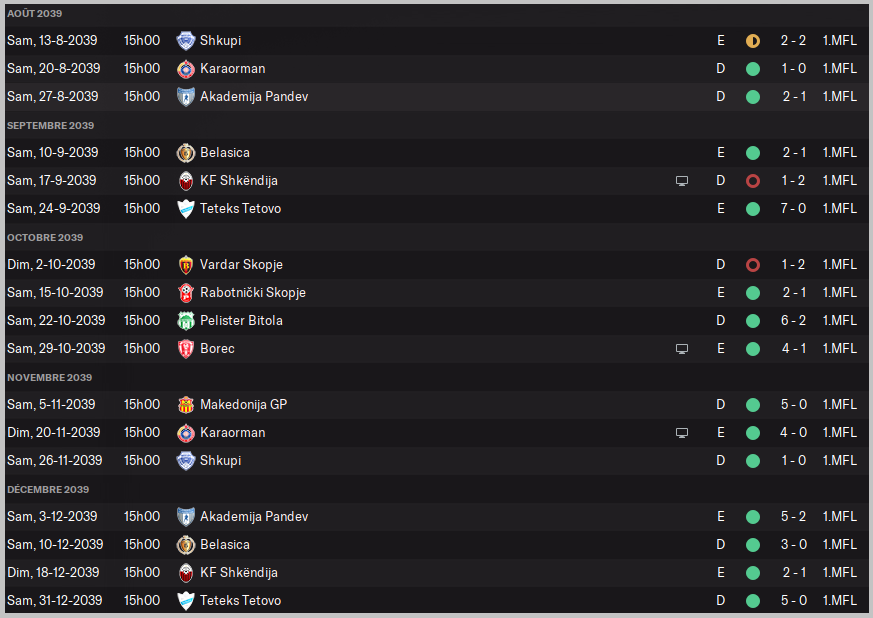Open the 7-0 match result

pos(793,209)
